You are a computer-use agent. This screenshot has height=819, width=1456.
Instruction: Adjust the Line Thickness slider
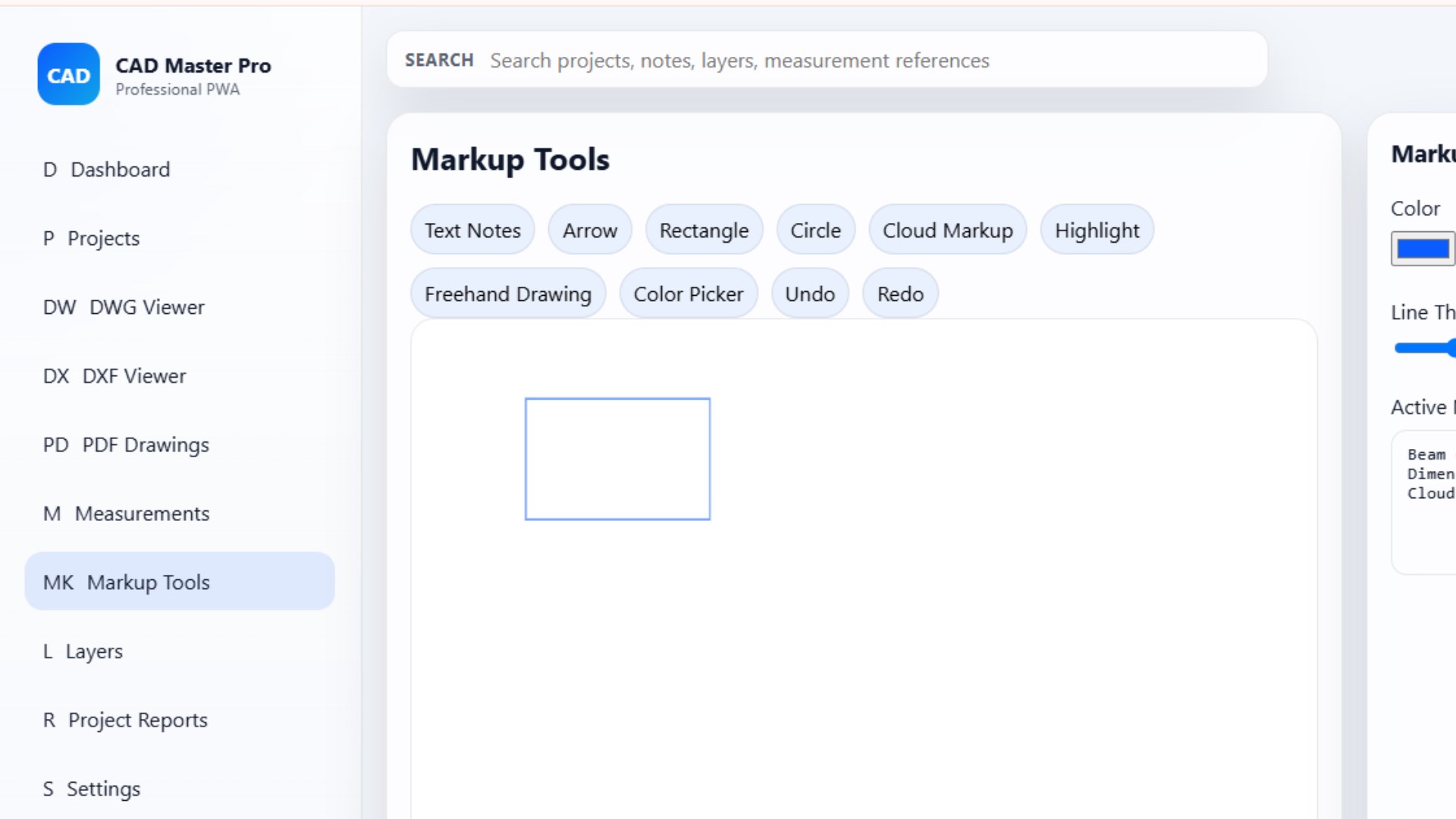1425,348
